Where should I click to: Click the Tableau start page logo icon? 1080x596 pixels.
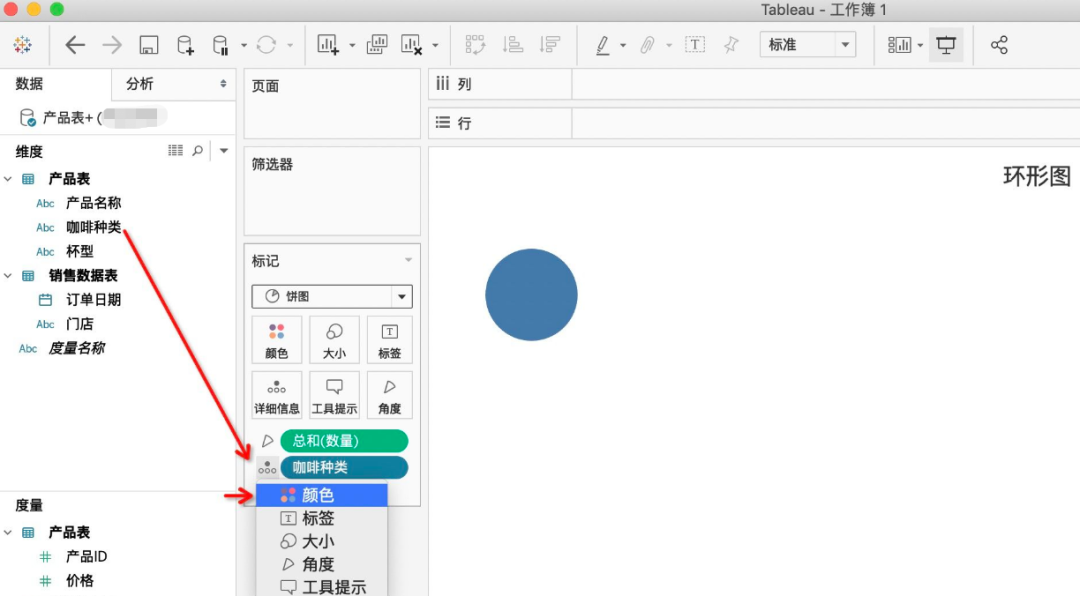22,45
